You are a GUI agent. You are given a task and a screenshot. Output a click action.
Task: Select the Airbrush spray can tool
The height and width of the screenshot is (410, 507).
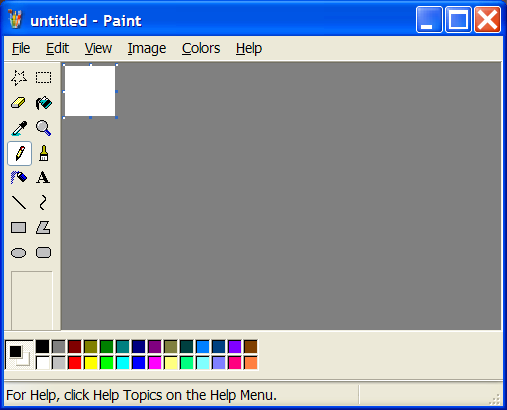click(x=19, y=178)
